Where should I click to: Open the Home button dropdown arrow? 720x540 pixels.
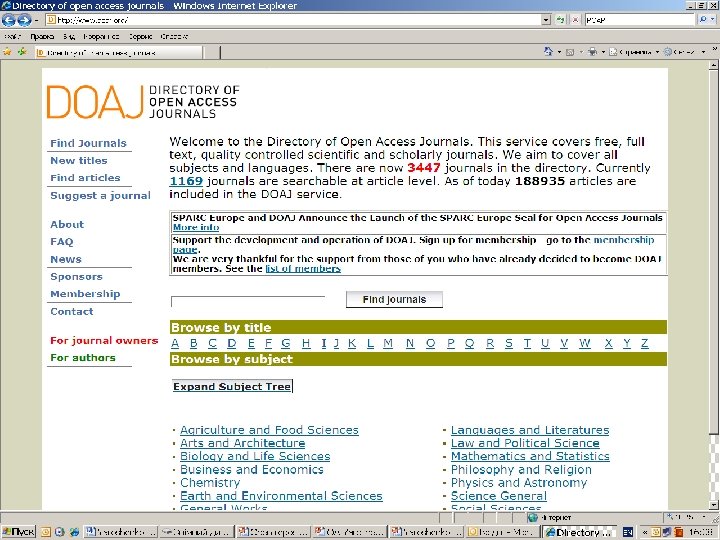[559, 52]
